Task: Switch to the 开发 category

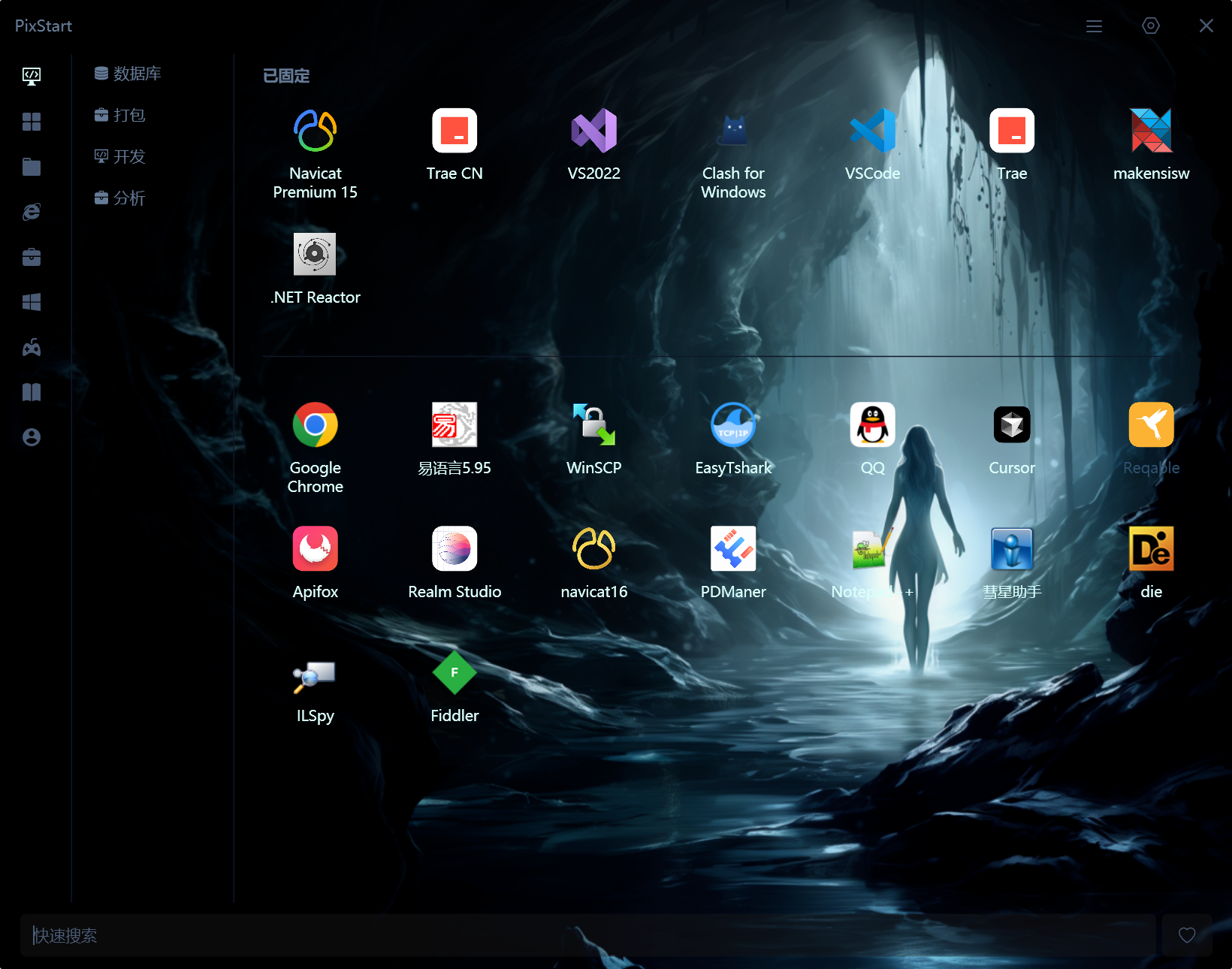Action: click(x=120, y=156)
